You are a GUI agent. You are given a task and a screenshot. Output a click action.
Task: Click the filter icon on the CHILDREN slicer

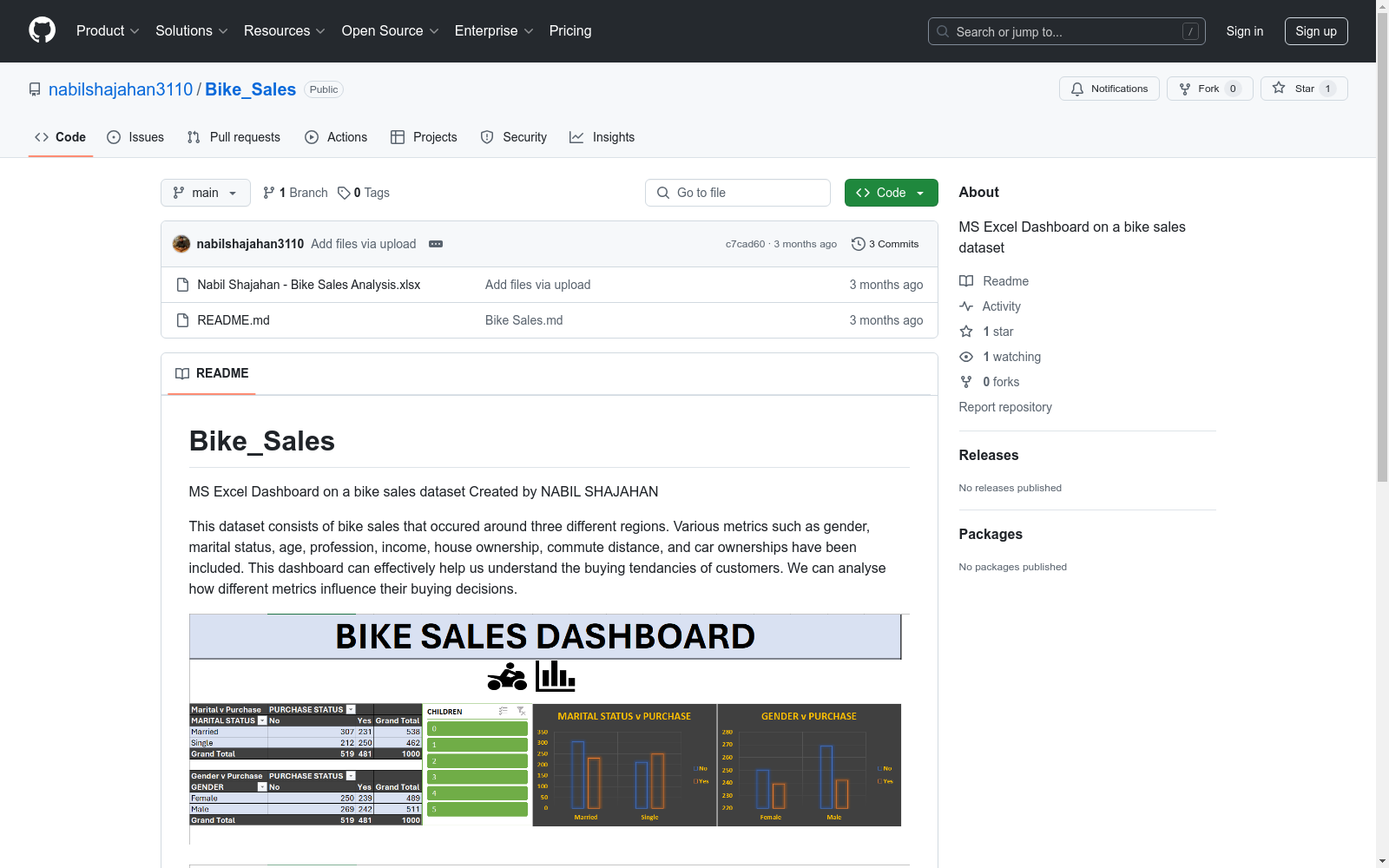521,711
